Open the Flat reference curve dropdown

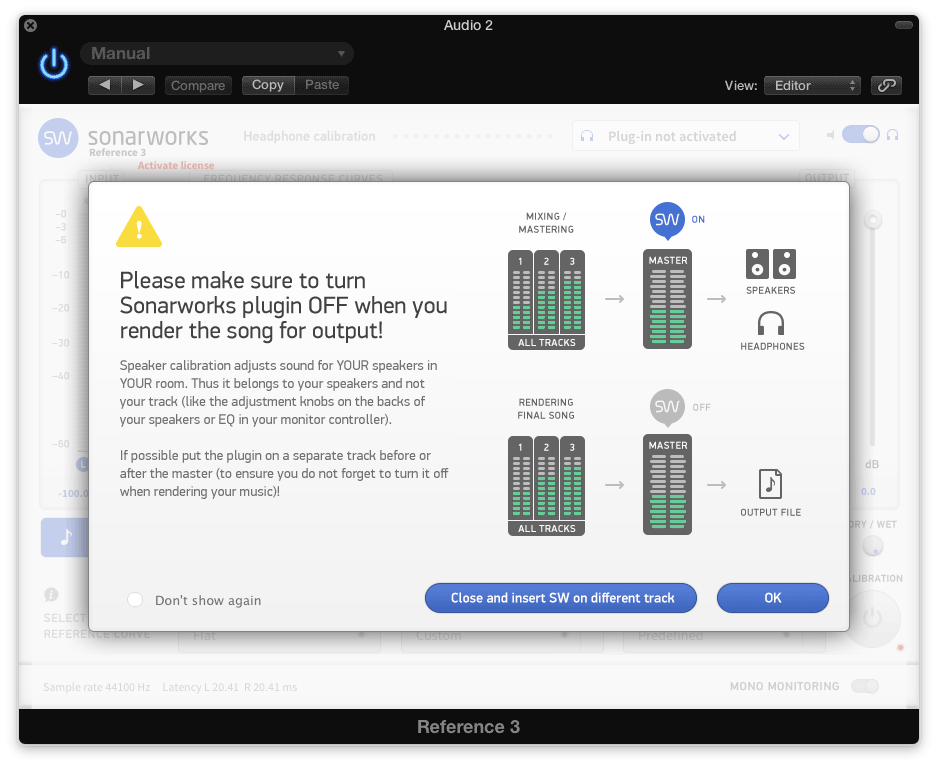coord(279,636)
